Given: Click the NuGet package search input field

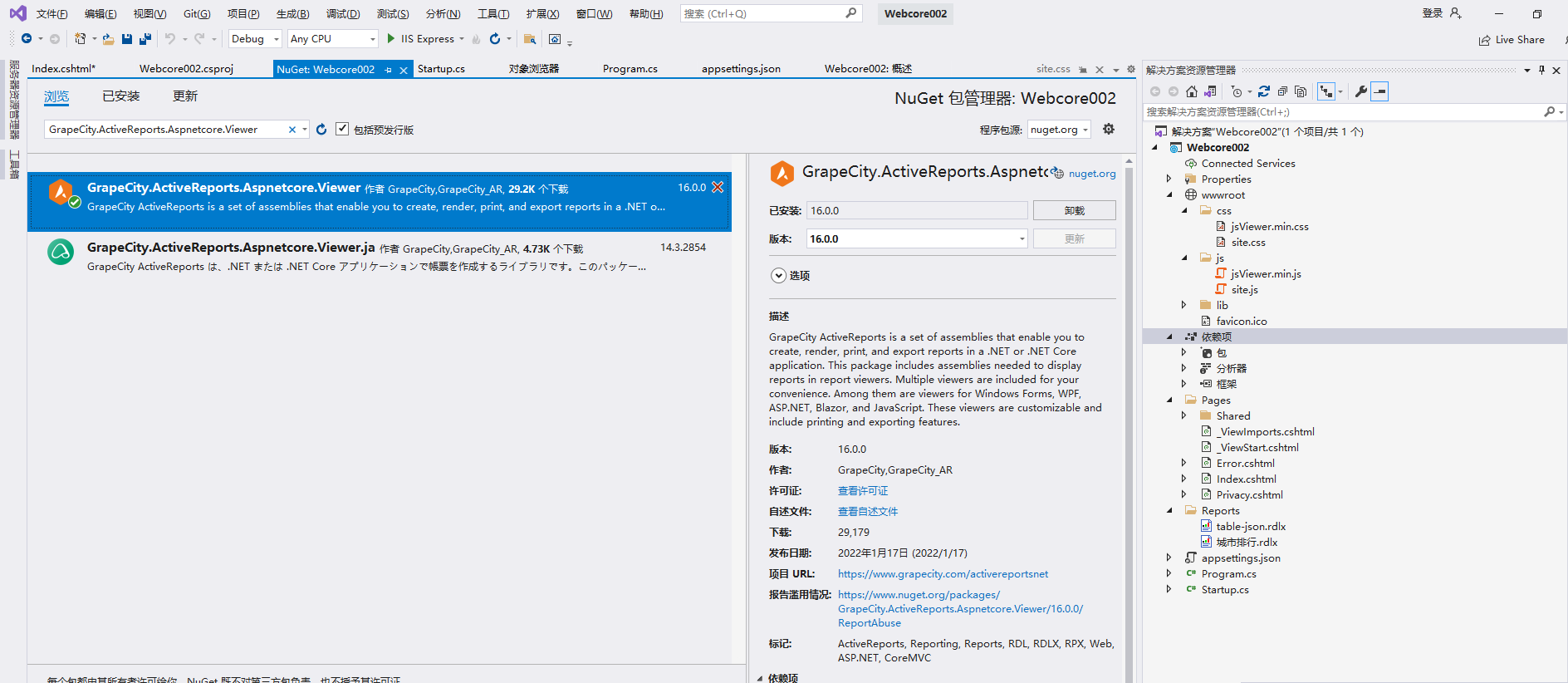Looking at the screenshot, I should (x=166, y=130).
